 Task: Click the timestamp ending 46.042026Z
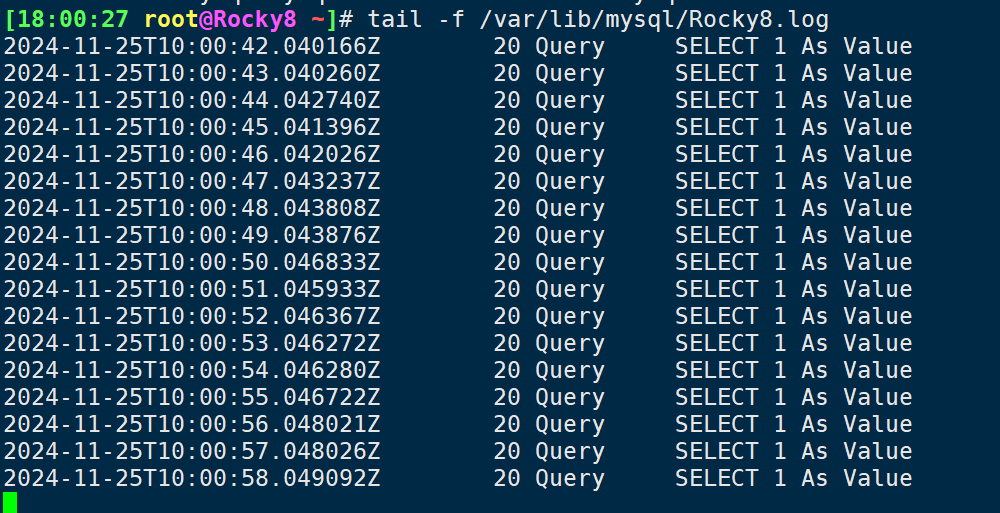pos(192,154)
